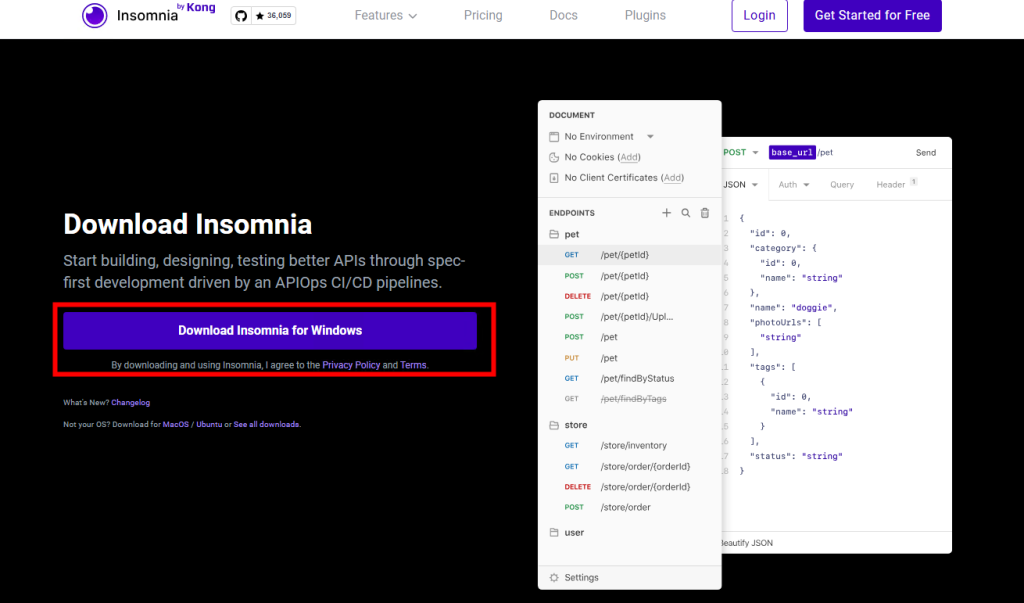Select the DELETE /pet/{petId} endpoint
Screen dimensions: 1024x603
(x=630, y=296)
